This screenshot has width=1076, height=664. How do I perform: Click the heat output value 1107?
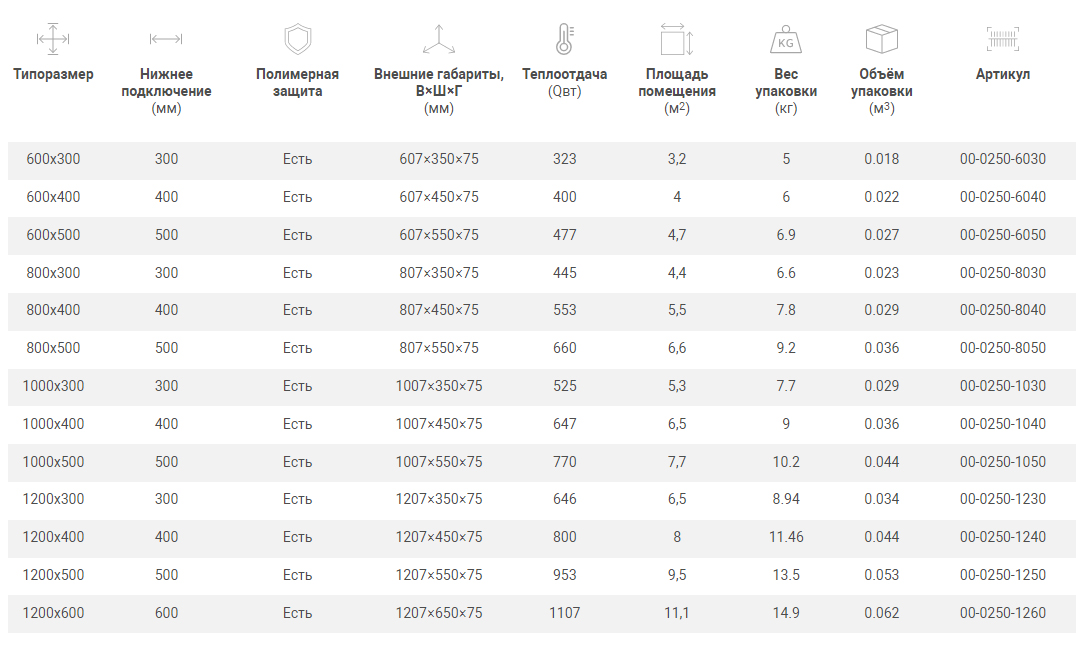point(564,613)
